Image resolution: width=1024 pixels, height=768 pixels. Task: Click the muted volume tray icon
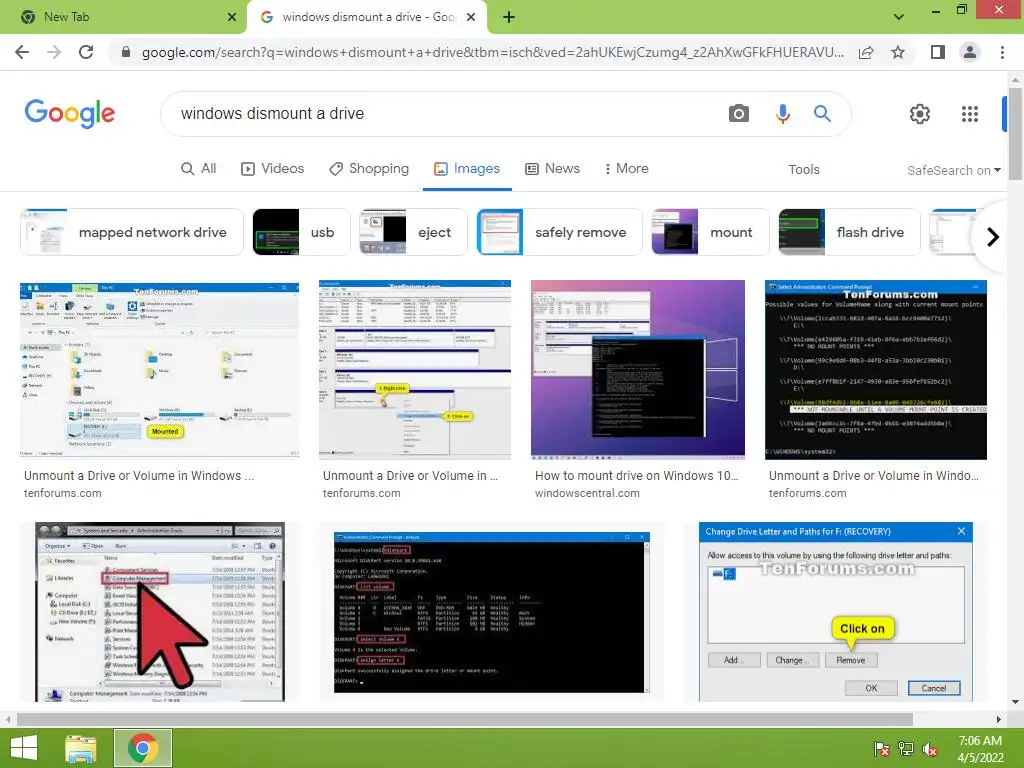pyautogui.click(x=930, y=749)
